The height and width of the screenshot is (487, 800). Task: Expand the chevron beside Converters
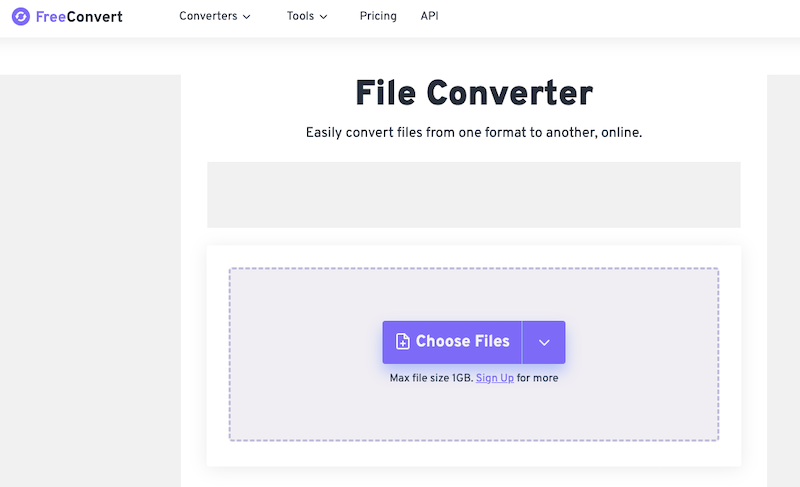coord(247,17)
